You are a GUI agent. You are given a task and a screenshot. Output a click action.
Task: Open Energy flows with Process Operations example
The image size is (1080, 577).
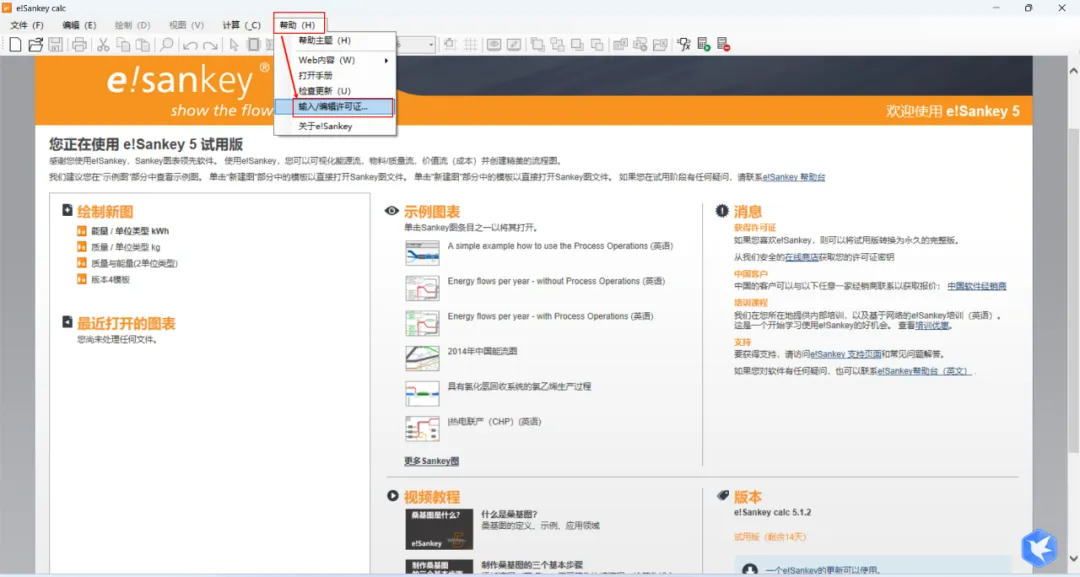(550, 316)
